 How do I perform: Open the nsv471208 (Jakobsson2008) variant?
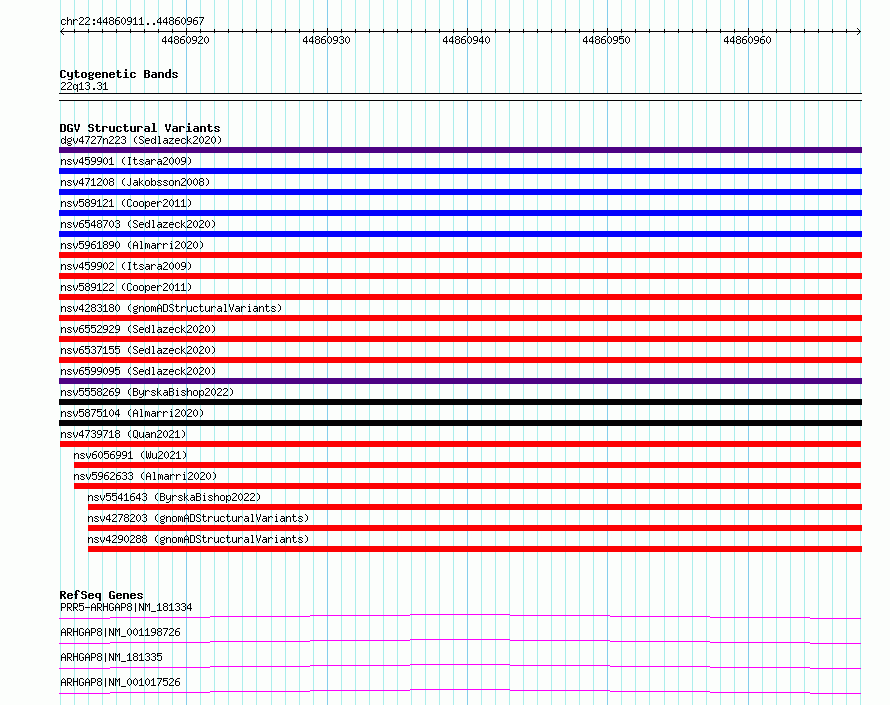point(135,182)
